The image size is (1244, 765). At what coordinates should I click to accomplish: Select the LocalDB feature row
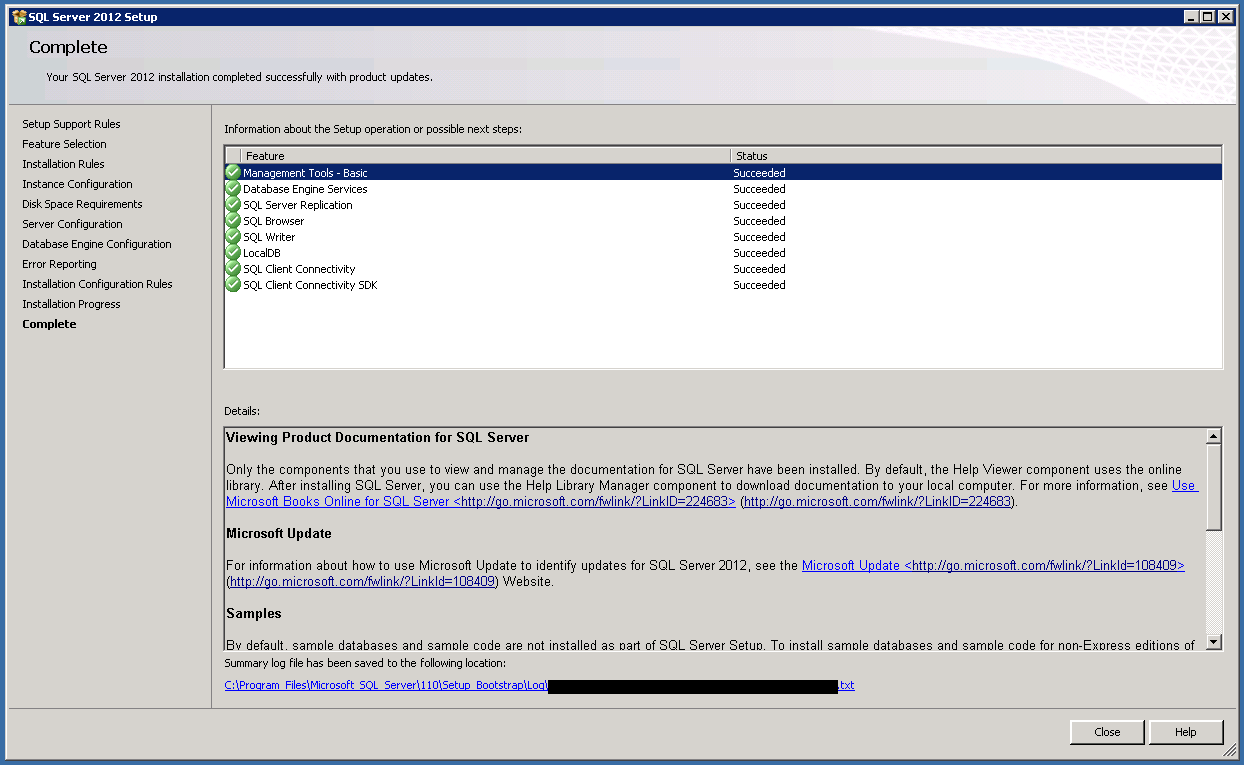[723, 252]
